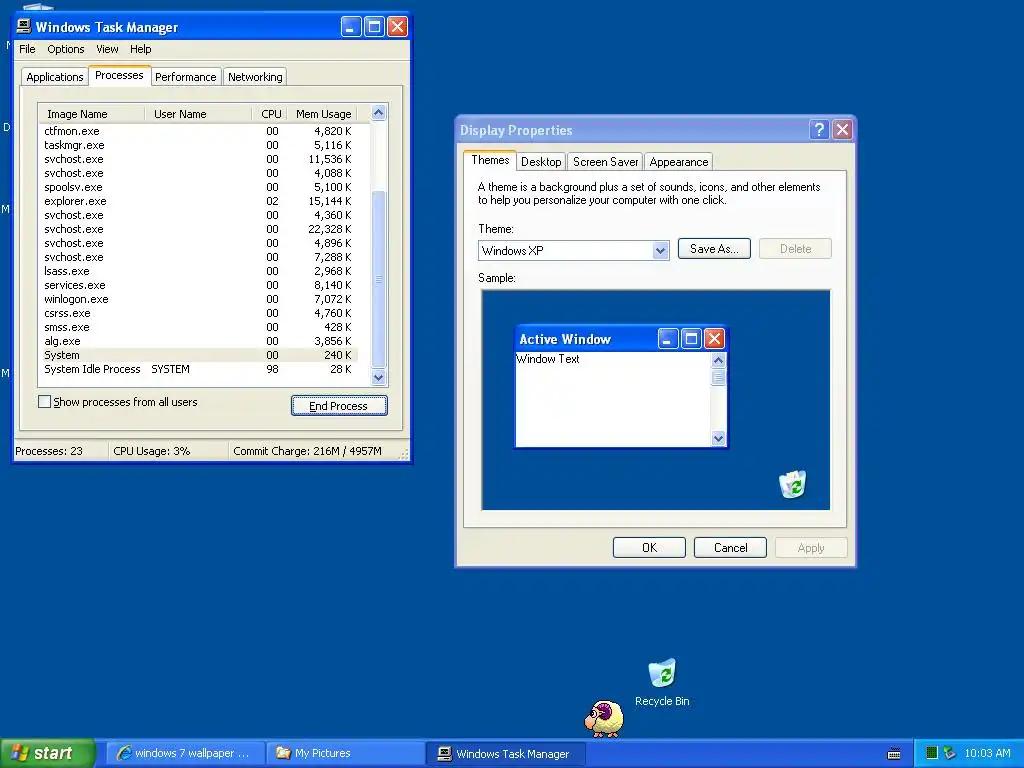Screen dimensions: 1024x768
Task: Select the winlogon.exe process
Action: [x=198, y=299]
